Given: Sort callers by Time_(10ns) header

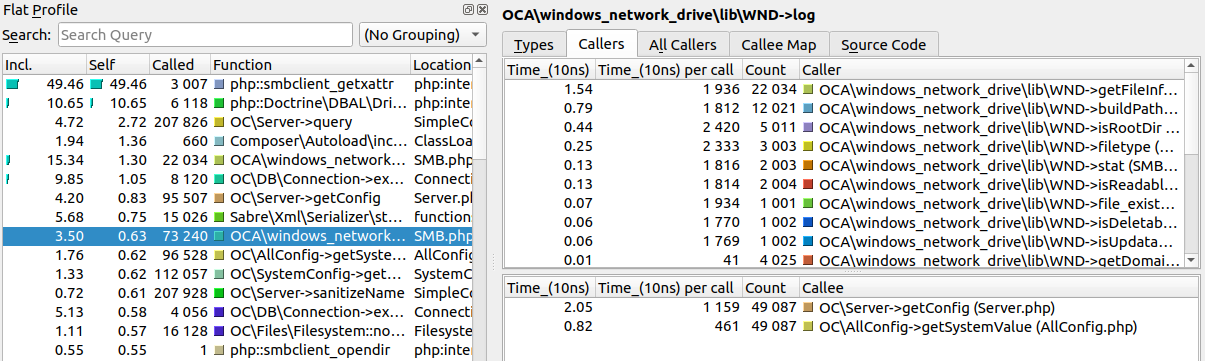Looking at the screenshot, I should [x=550, y=70].
